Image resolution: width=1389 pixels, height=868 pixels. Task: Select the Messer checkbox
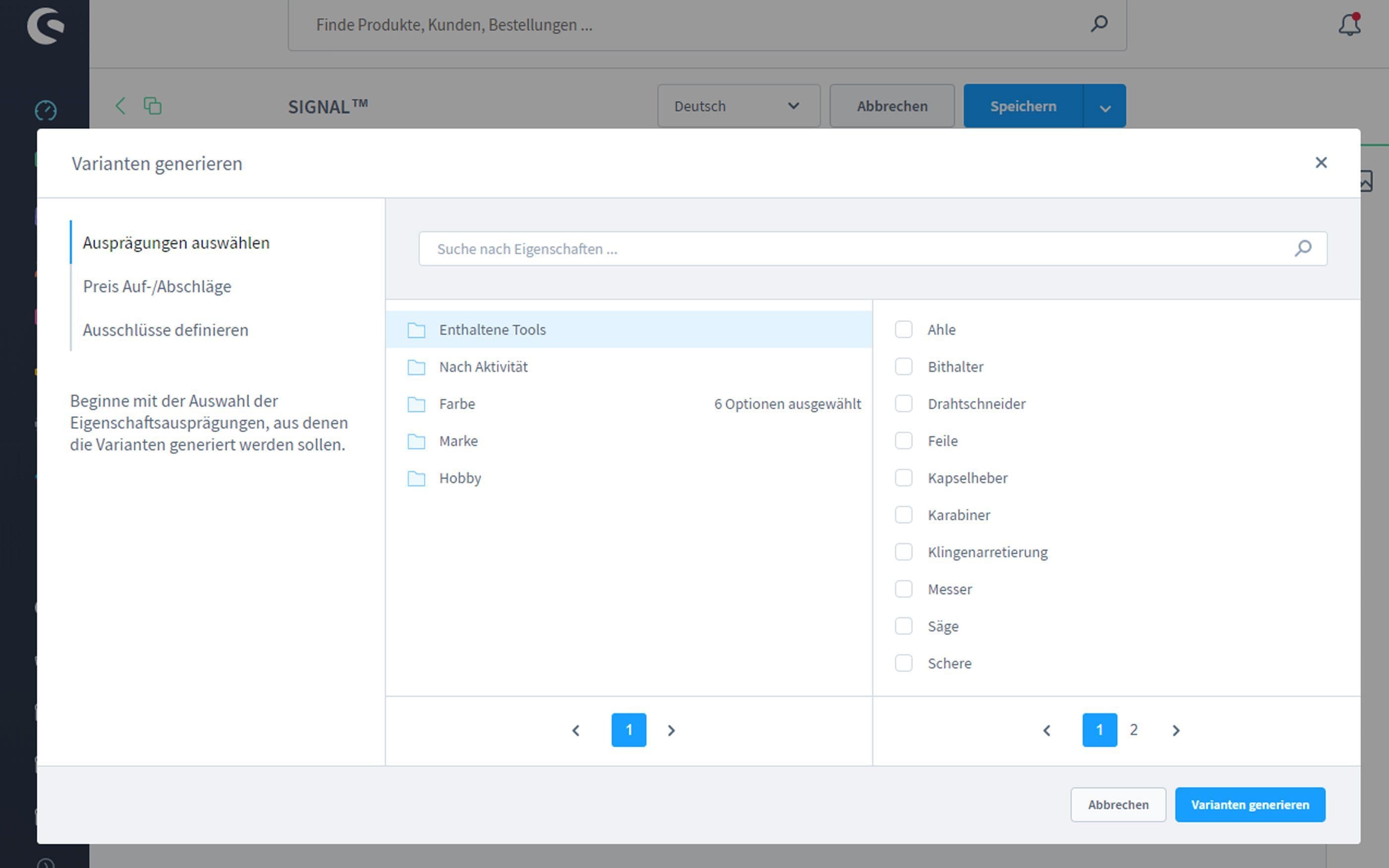click(904, 588)
